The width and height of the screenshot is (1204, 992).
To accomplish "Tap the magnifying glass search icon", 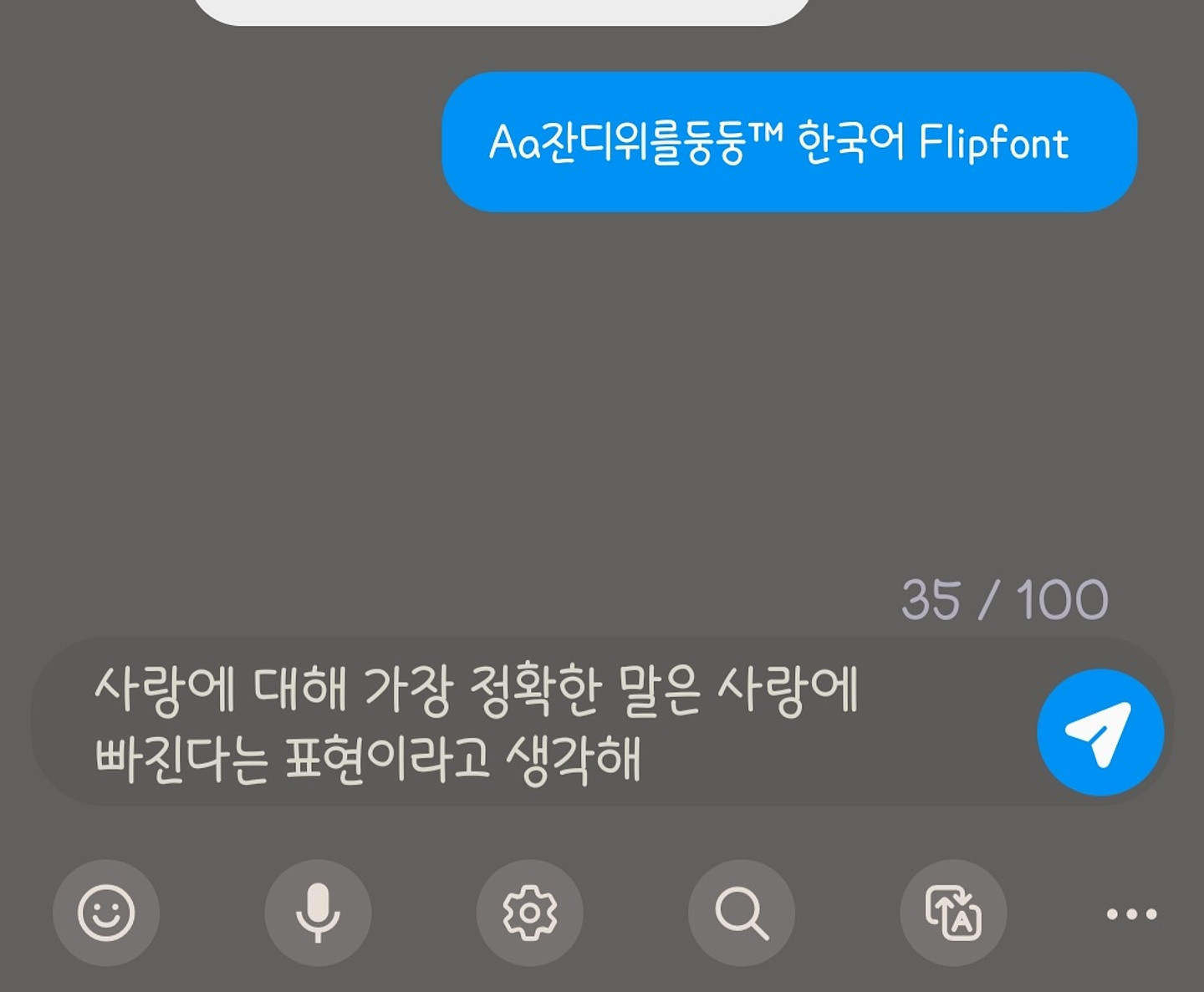I will 741,913.
